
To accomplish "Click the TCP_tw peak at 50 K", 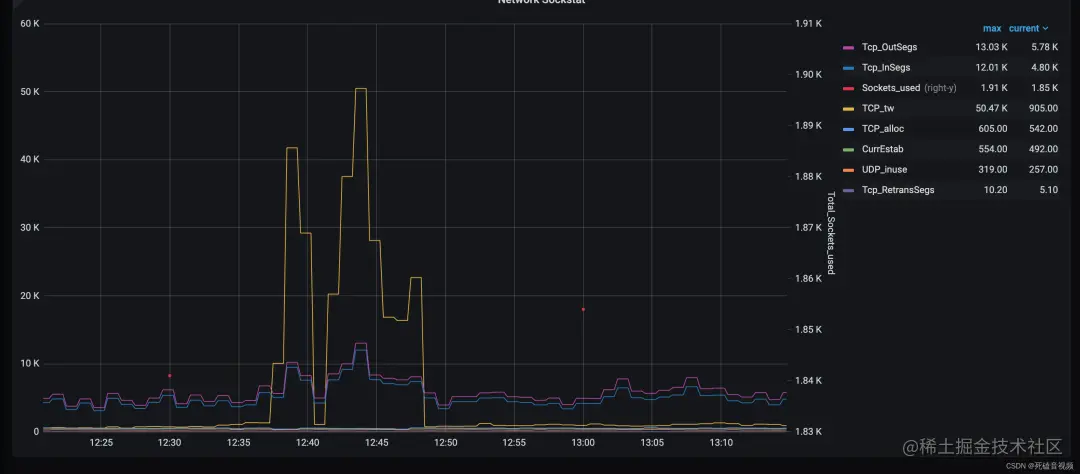I will tap(361, 89).
